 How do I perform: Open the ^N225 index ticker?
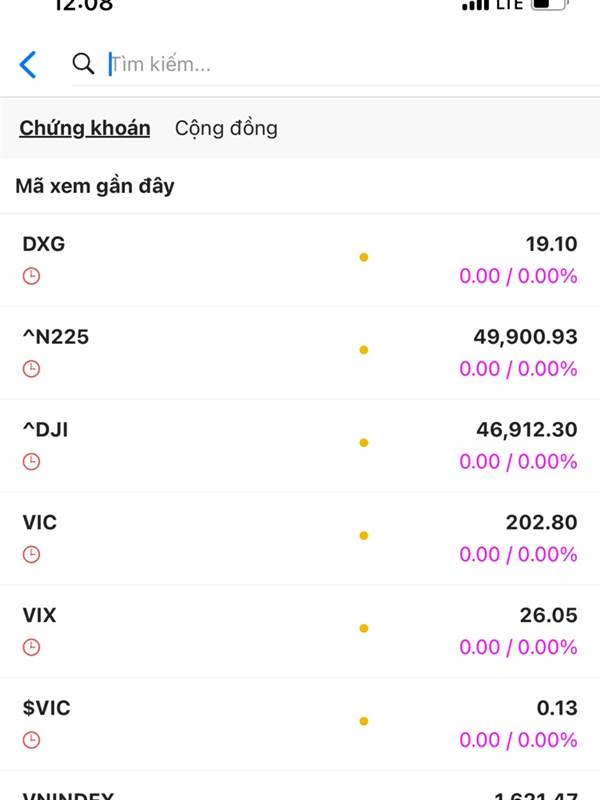(x=55, y=337)
